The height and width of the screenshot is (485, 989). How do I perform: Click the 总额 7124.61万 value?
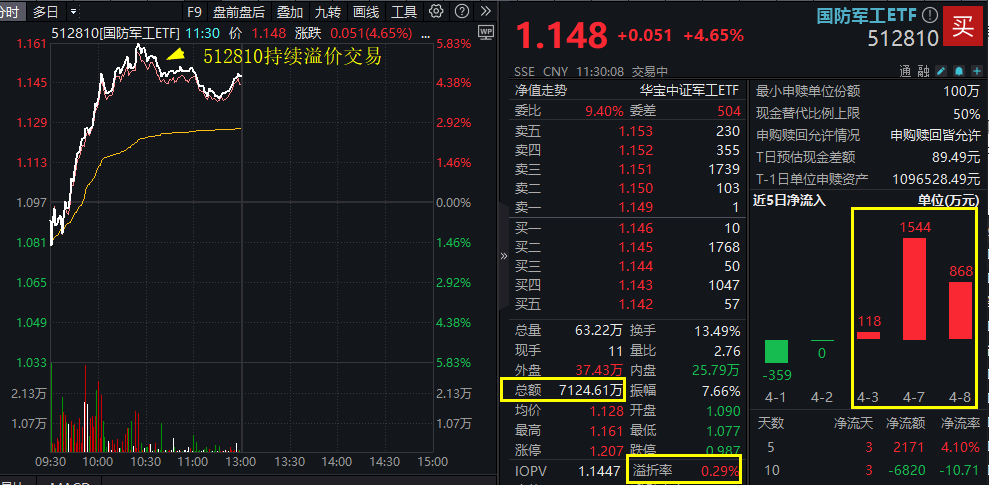pos(591,391)
